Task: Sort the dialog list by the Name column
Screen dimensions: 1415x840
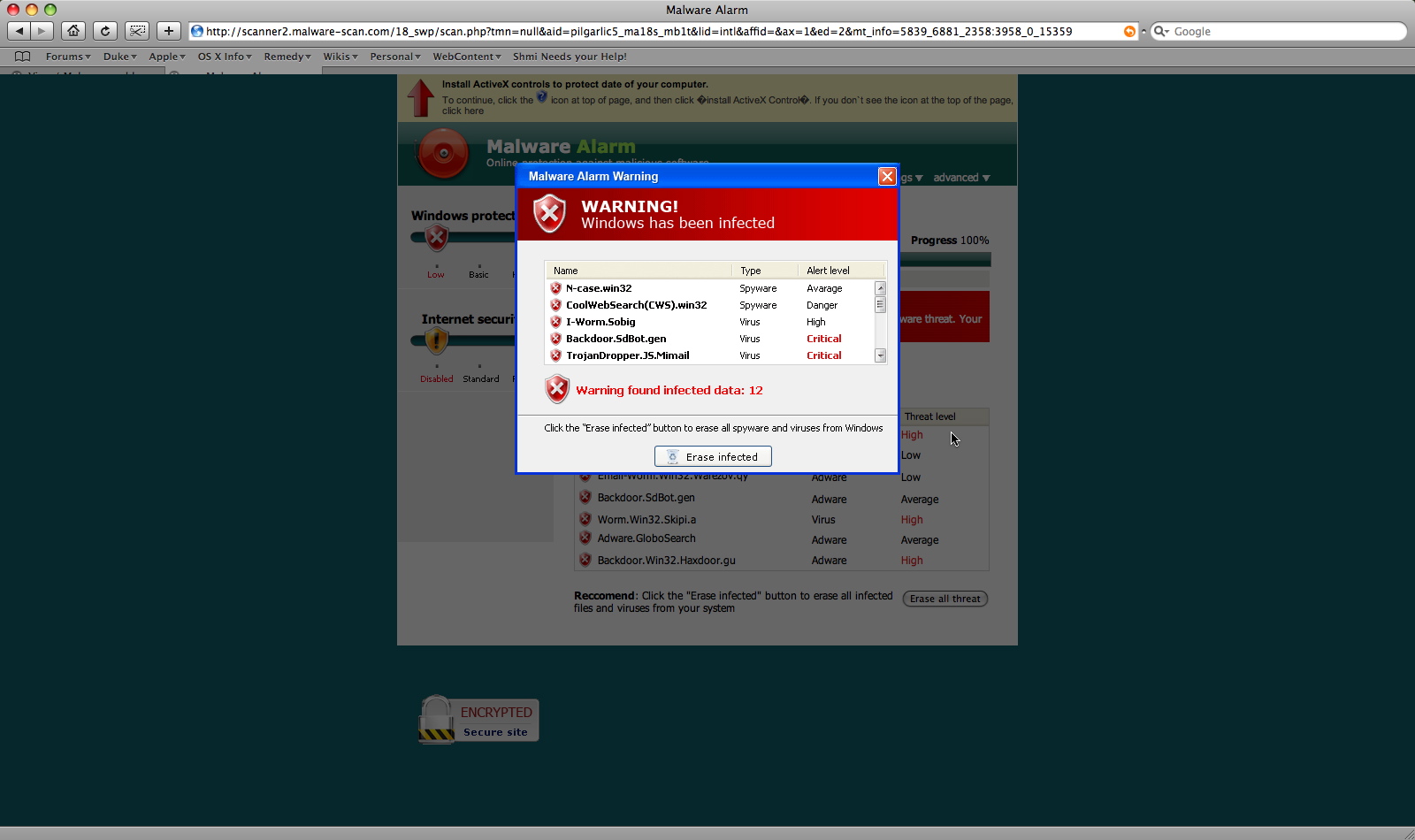Action: [x=639, y=271]
